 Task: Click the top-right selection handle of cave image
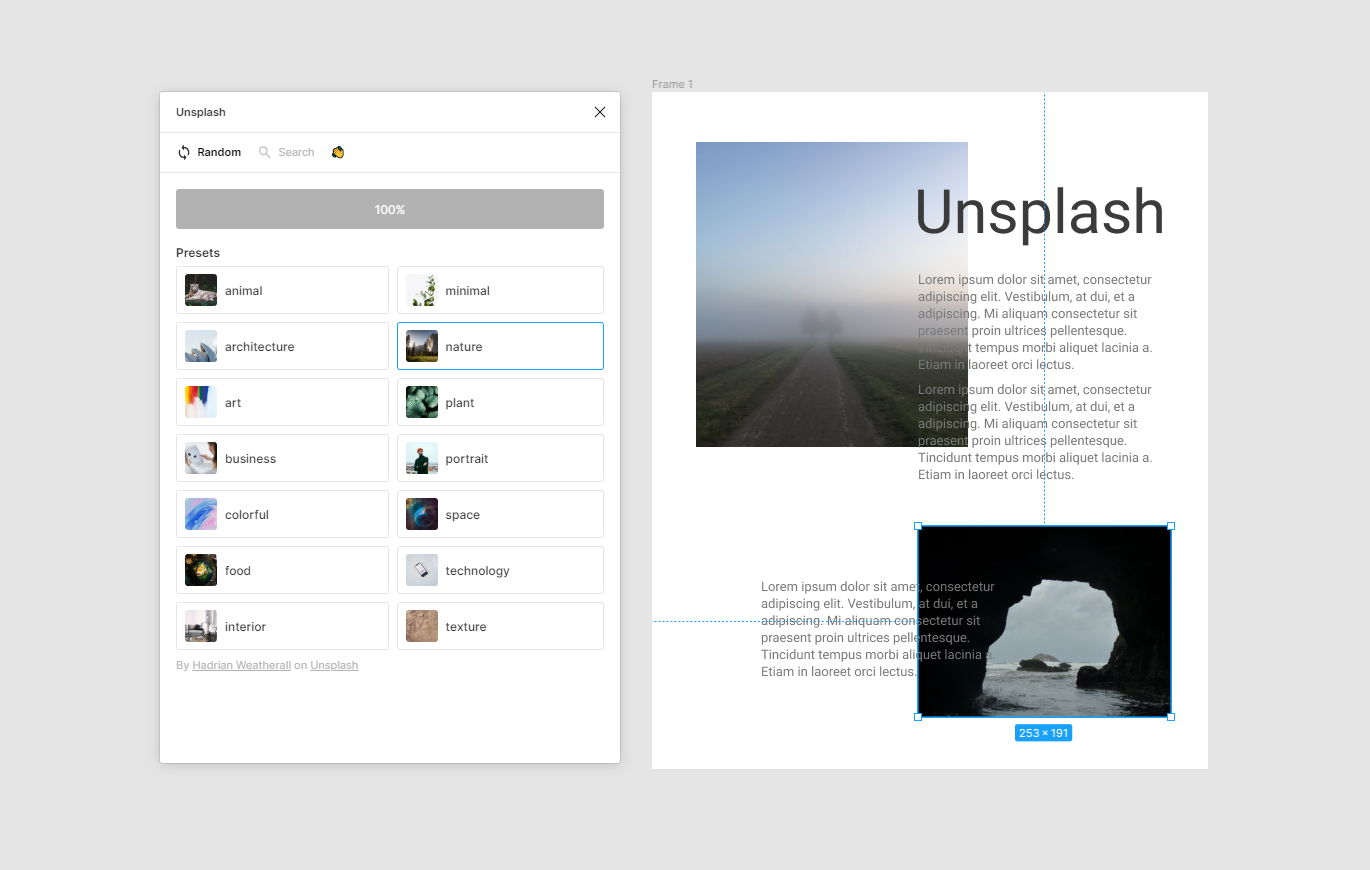1171,526
